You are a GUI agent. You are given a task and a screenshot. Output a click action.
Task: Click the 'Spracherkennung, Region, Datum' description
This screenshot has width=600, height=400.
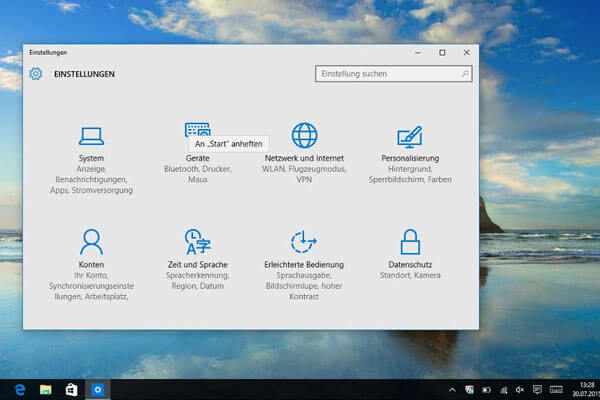197,281
